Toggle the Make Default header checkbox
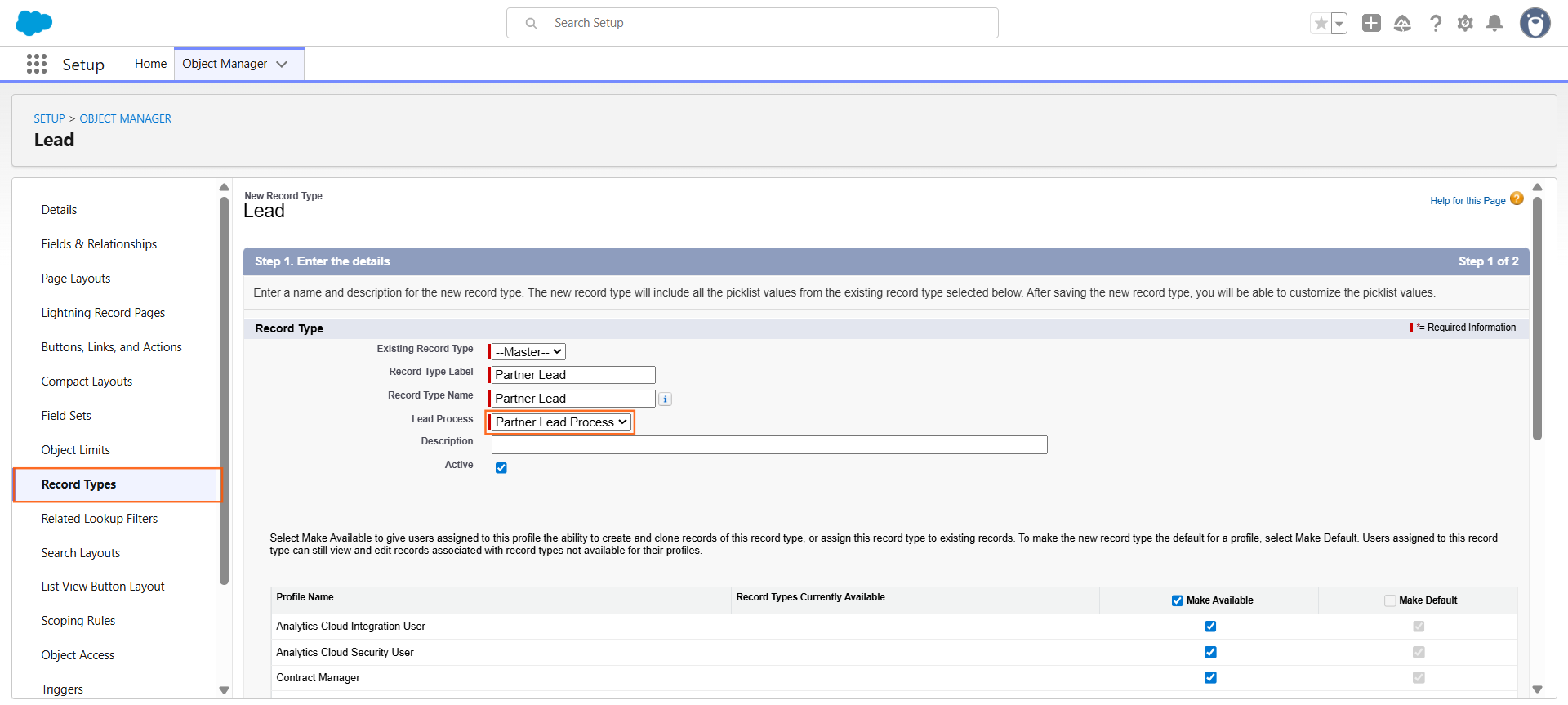 point(1390,600)
